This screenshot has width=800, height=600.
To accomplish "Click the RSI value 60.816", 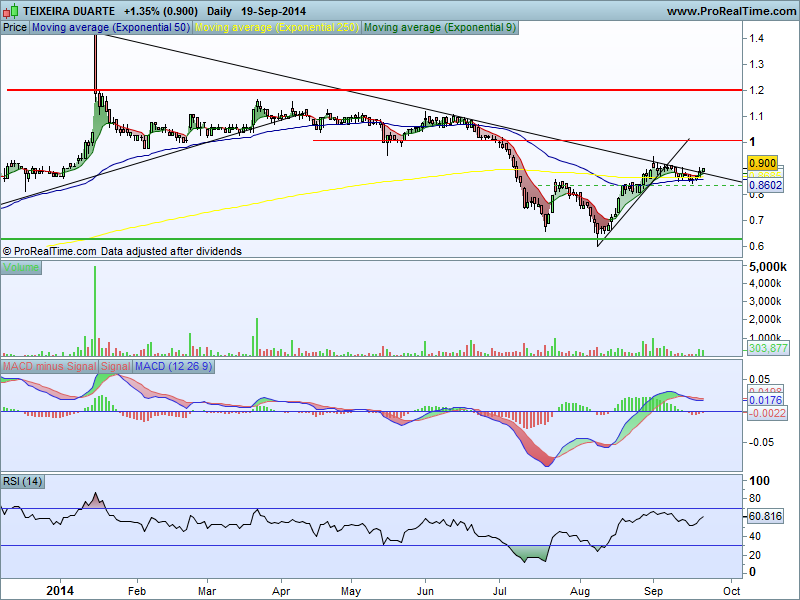I will tap(765, 516).
